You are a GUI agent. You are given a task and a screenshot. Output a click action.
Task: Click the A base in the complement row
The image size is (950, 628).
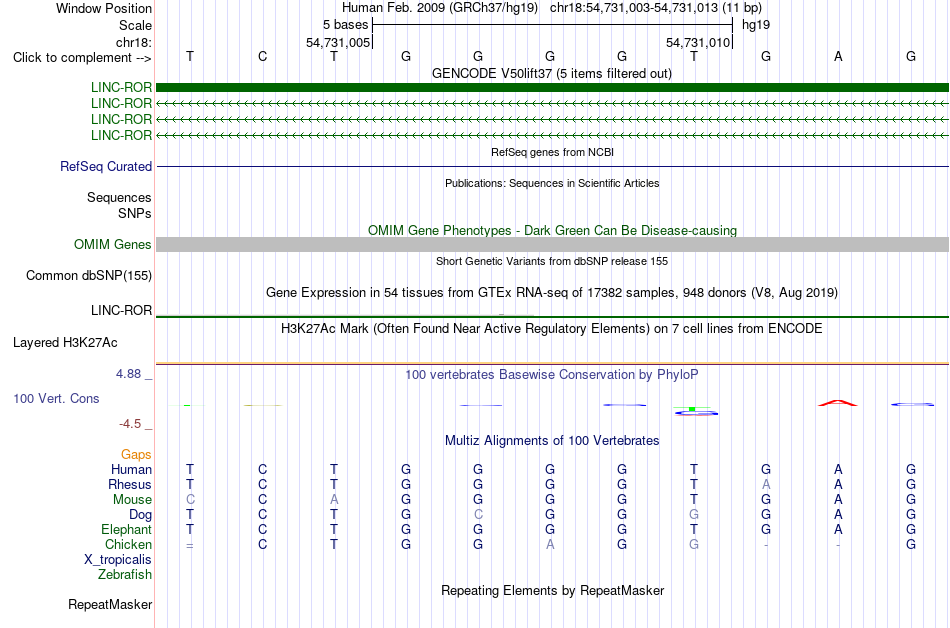point(839,56)
